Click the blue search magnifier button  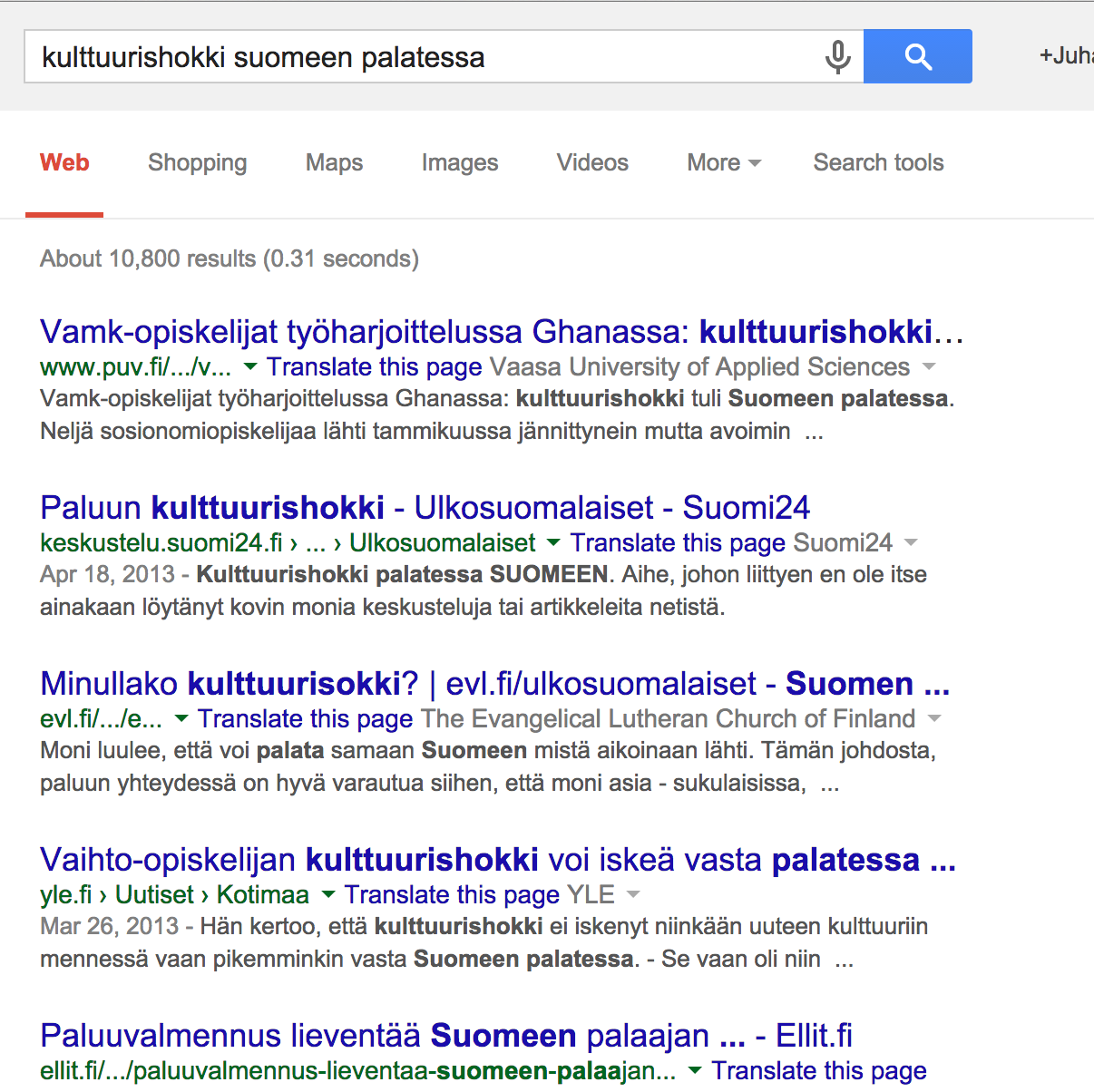917,56
